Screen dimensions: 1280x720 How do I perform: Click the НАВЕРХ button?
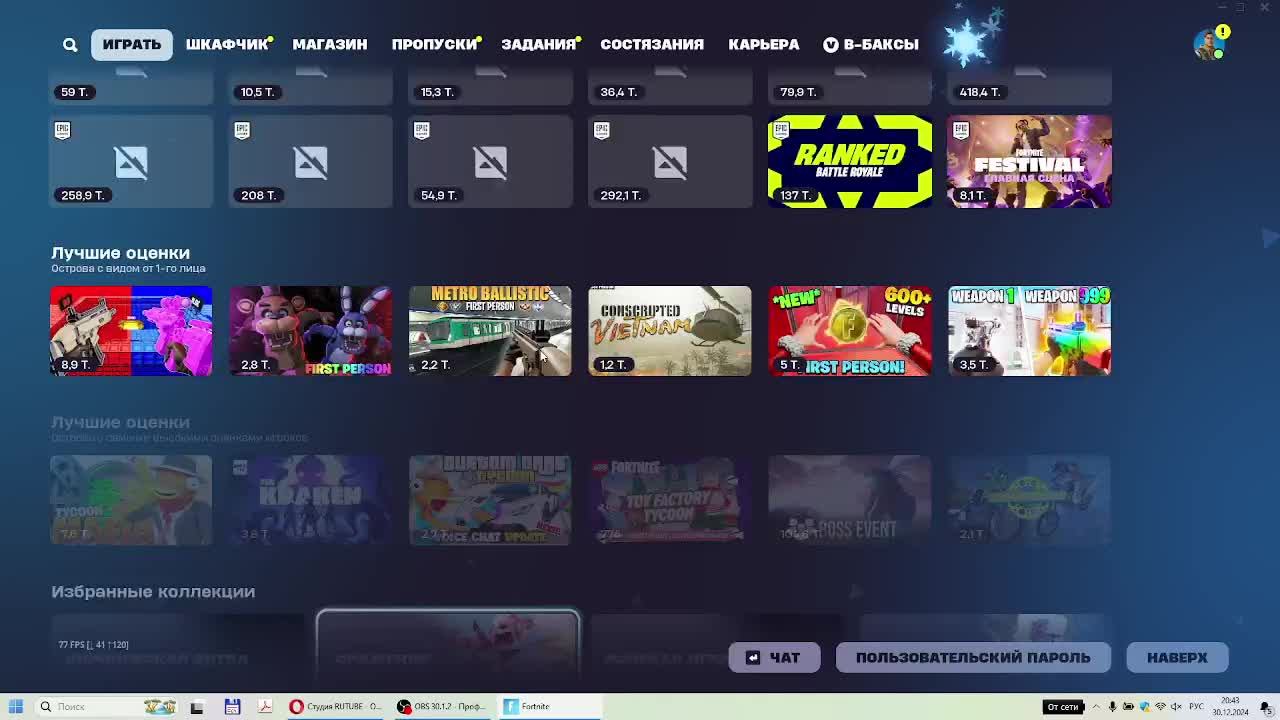(x=1177, y=657)
